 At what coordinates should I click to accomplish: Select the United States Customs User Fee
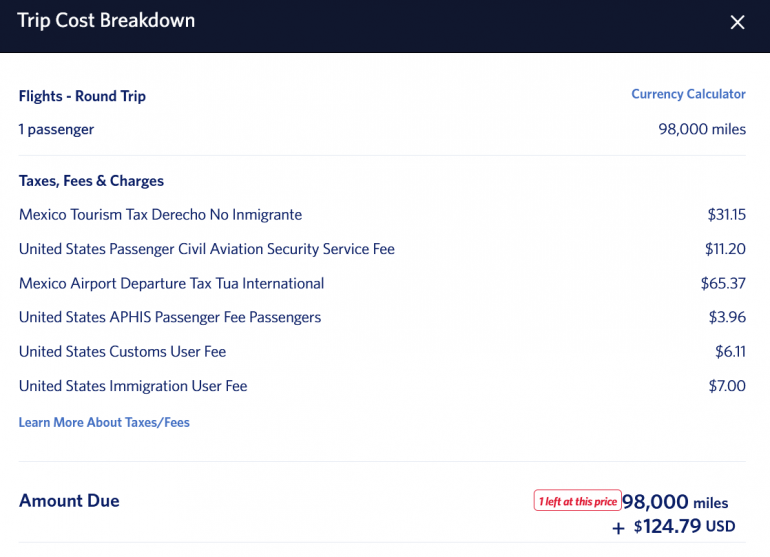click(x=122, y=352)
